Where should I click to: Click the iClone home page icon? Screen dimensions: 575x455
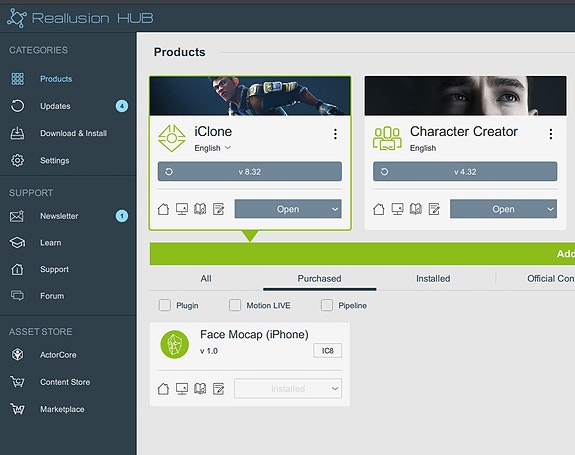point(163,209)
